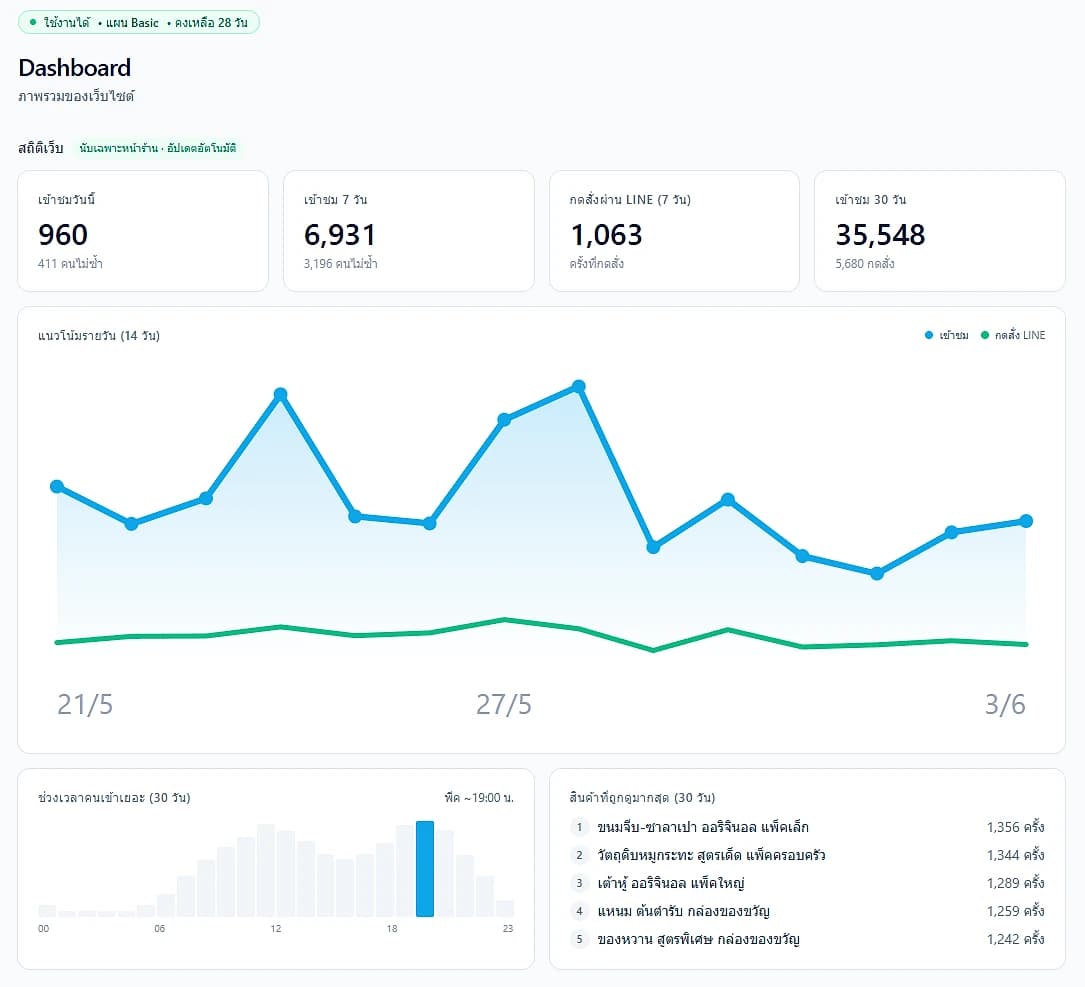Viewport: 1085px width, 987px height.
Task: Toggle the blue เข้าชม legend series
Action: 946,335
